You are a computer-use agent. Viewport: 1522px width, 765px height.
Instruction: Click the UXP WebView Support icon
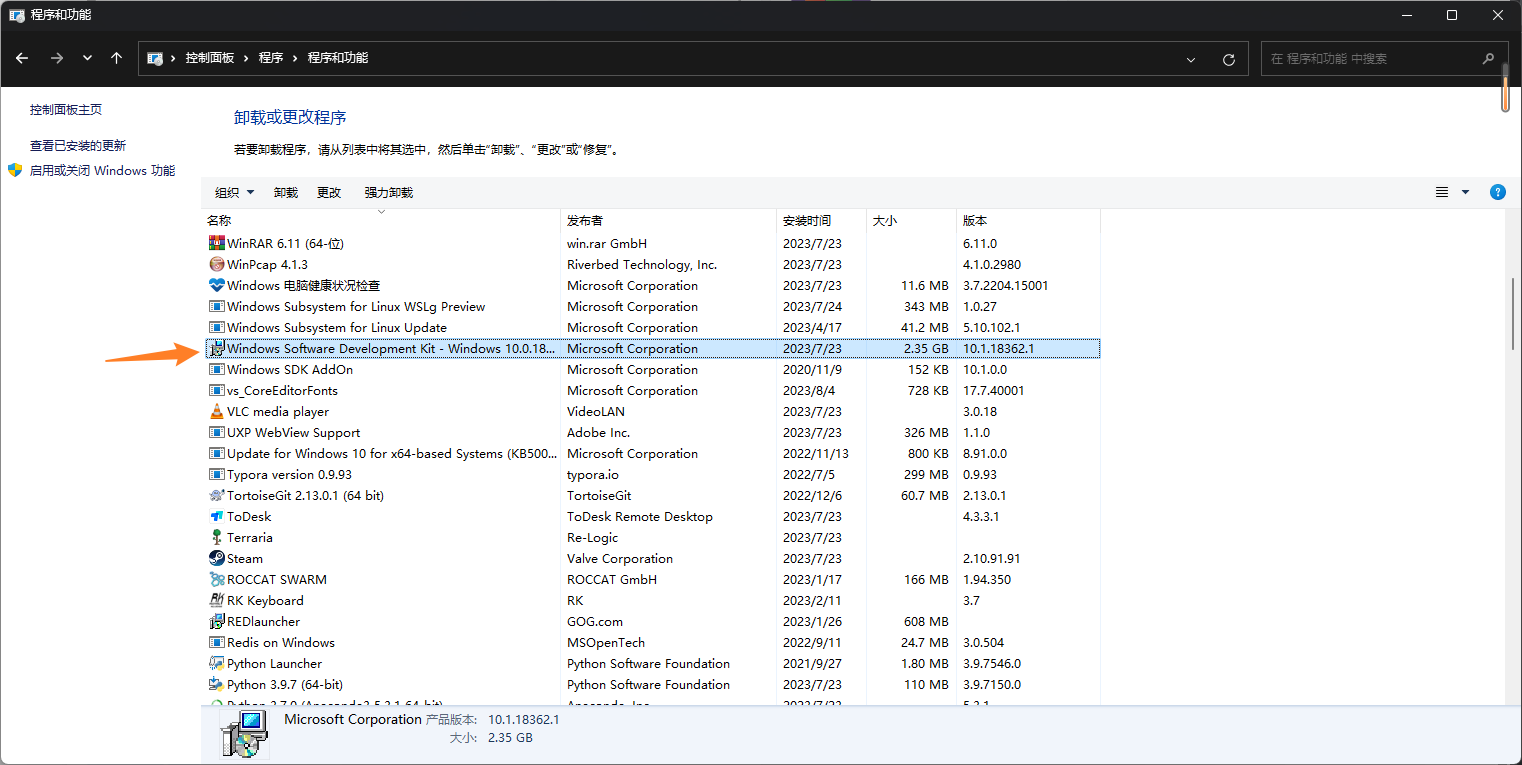217,432
